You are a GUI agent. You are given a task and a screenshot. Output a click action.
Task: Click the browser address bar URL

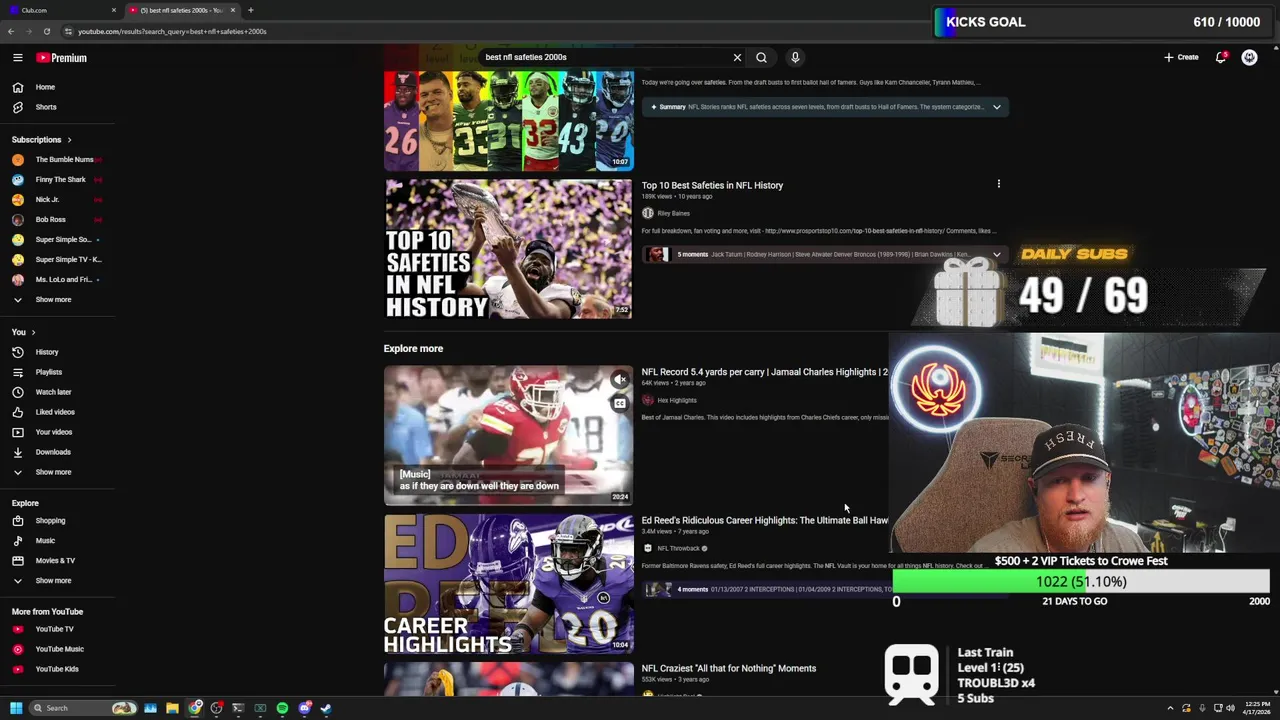[172, 31]
